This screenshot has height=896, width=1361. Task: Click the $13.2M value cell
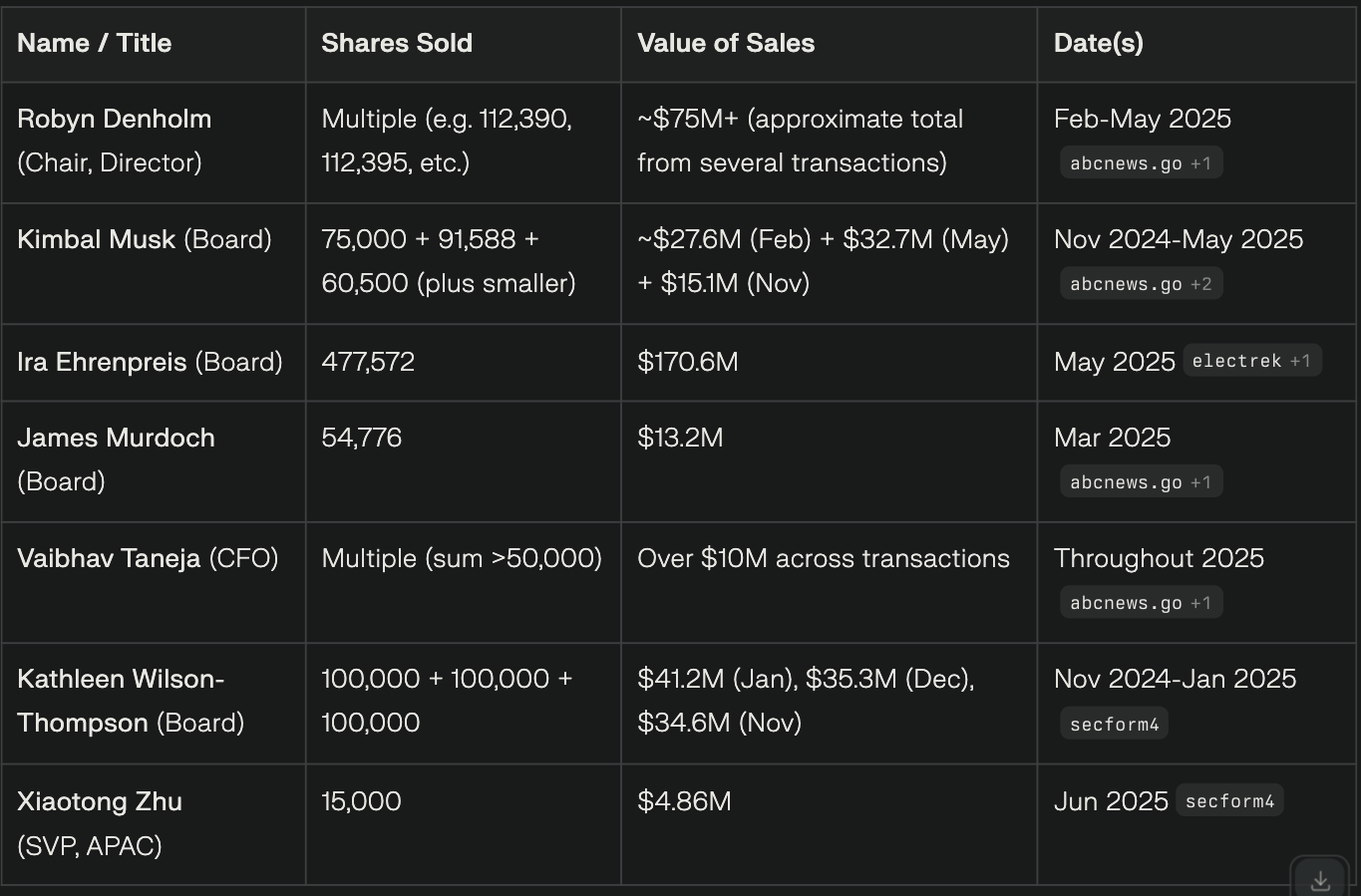(x=680, y=438)
